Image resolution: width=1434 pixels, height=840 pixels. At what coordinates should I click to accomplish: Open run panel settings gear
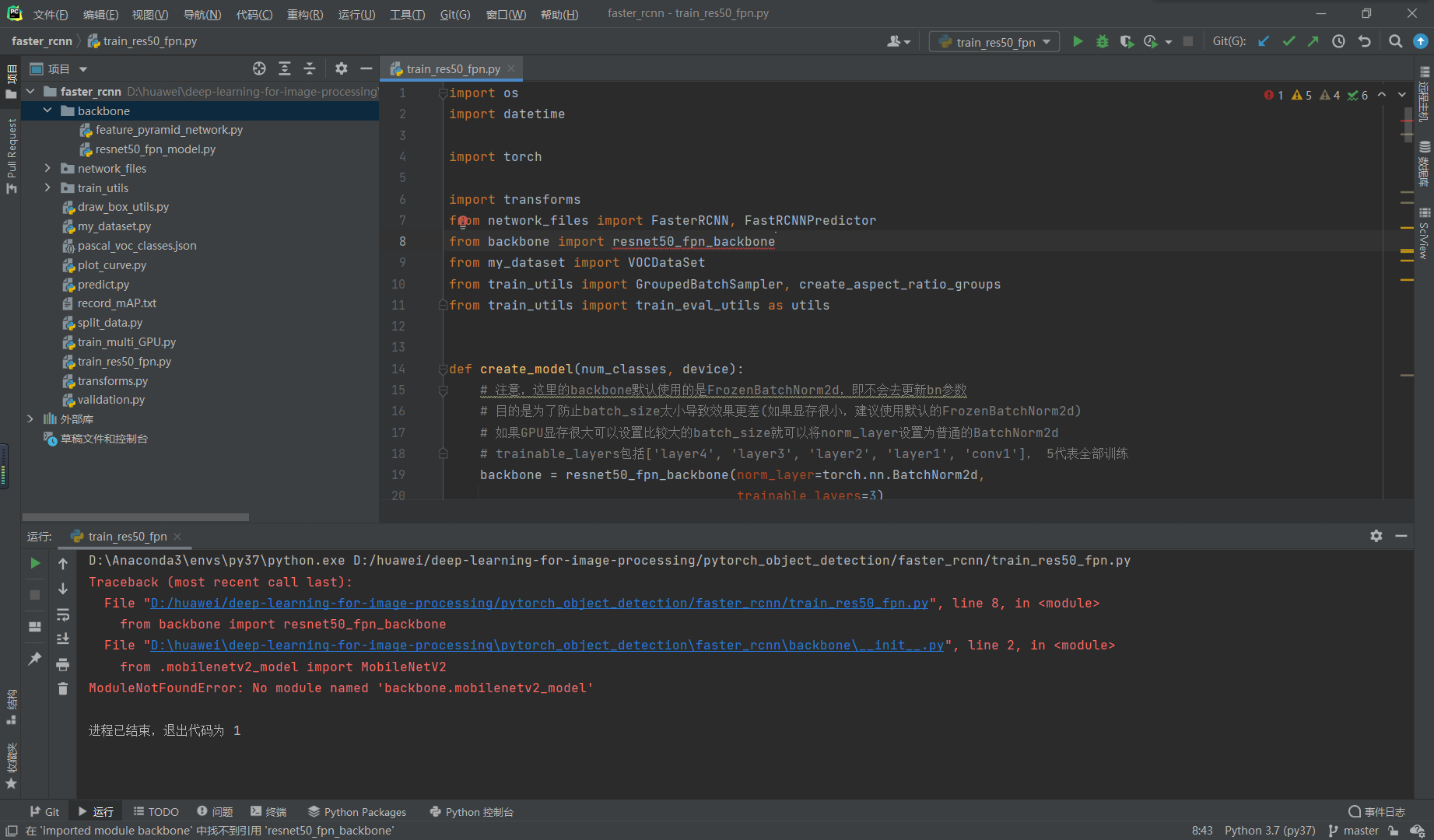[x=1376, y=536]
